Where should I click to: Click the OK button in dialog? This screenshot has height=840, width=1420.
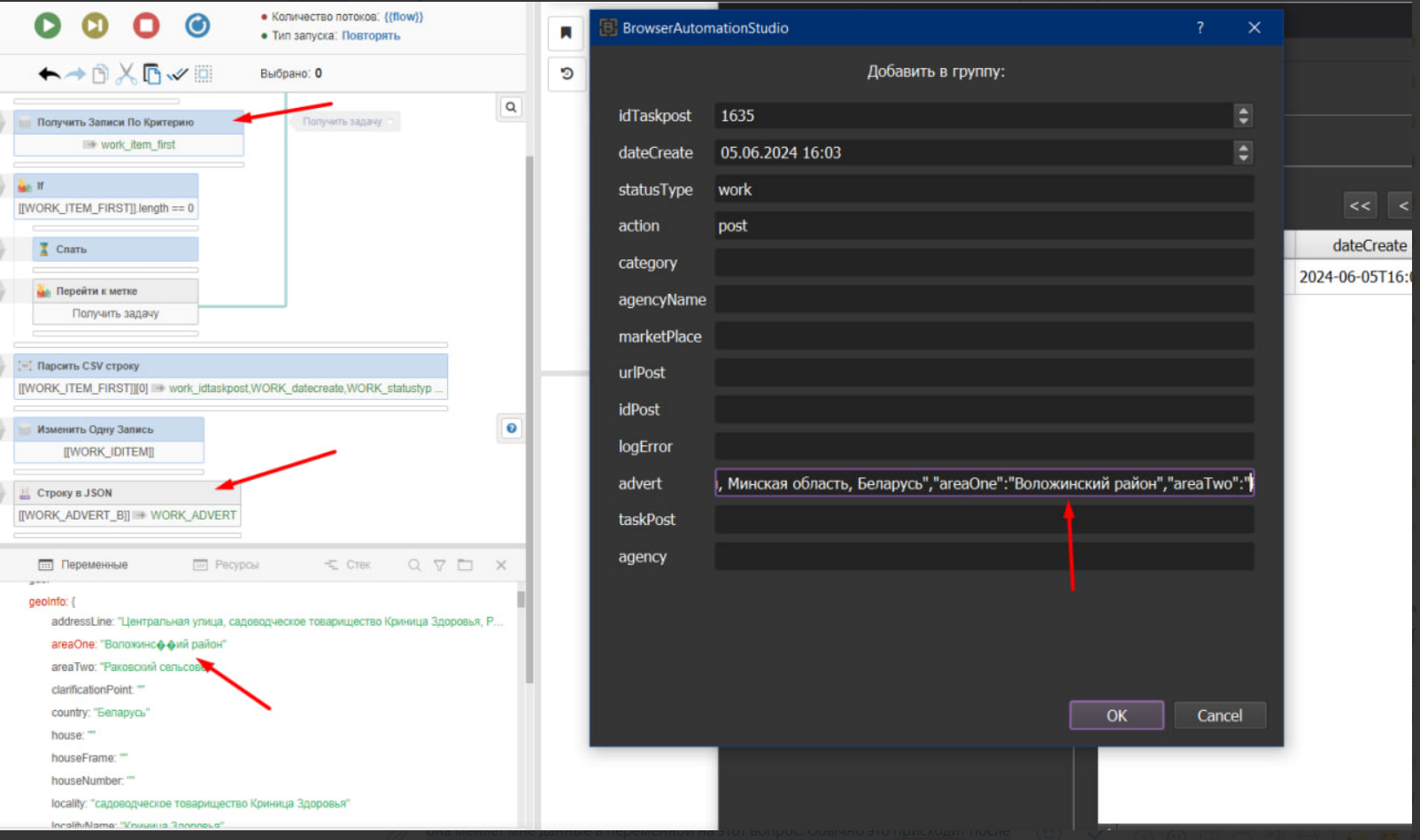(1115, 715)
